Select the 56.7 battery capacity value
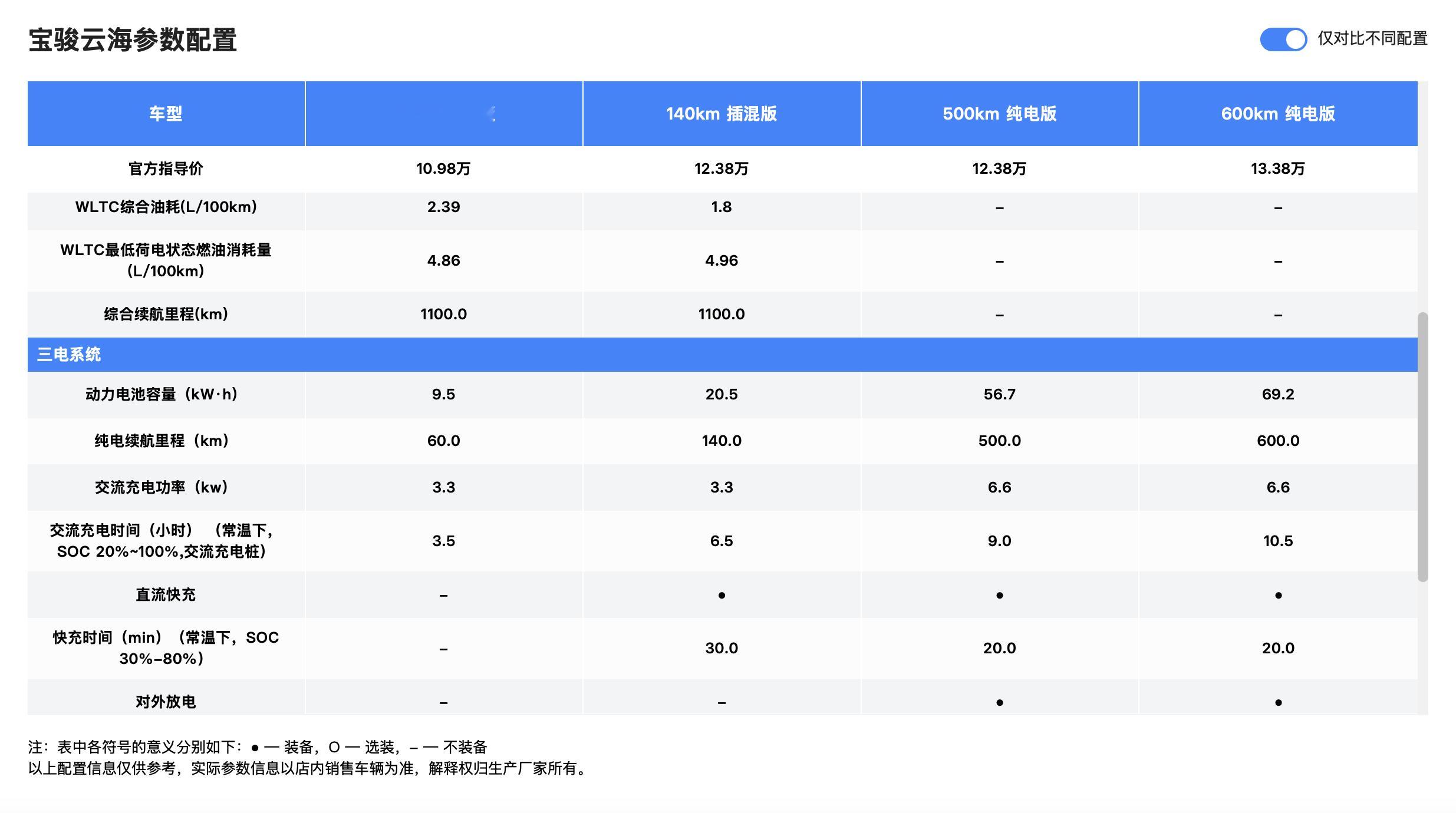Image resolution: width=1456 pixels, height=813 pixels. tap(1000, 395)
